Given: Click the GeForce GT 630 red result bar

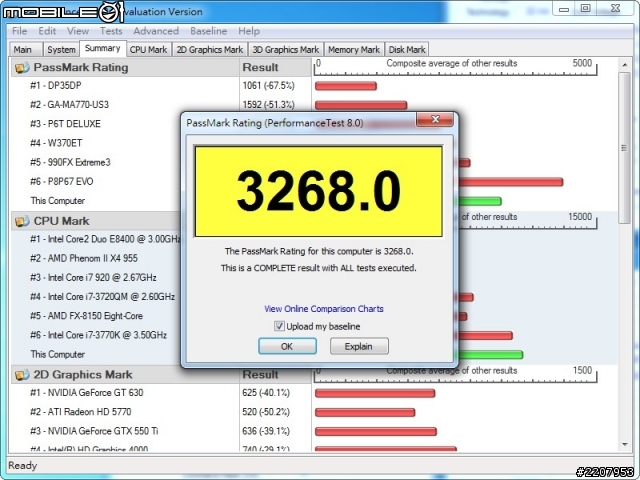Looking at the screenshot, I should pyautogui.click(x=375, y=393).
